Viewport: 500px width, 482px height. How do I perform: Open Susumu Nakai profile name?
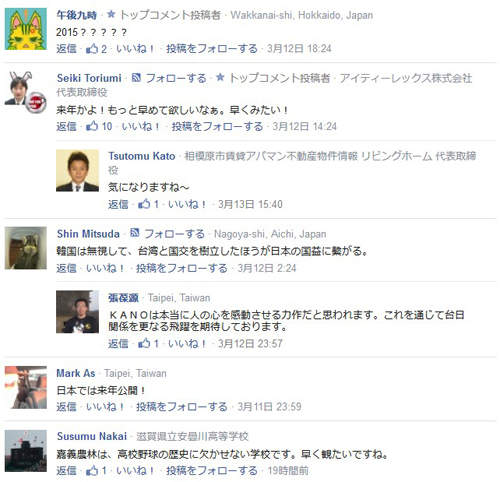[x=92, y=436]
